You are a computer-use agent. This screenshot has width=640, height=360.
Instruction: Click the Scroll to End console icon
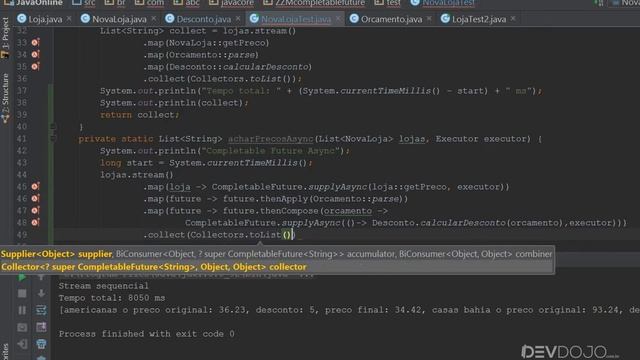coord(41,327)
